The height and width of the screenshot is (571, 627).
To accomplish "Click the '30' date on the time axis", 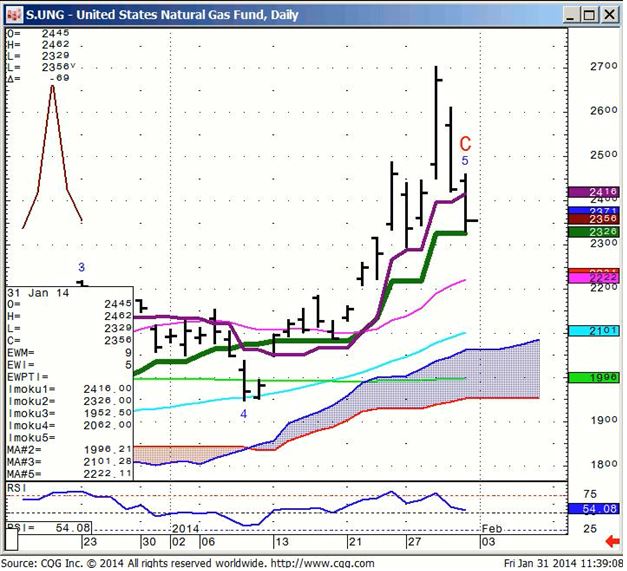I will pos(149,542).
